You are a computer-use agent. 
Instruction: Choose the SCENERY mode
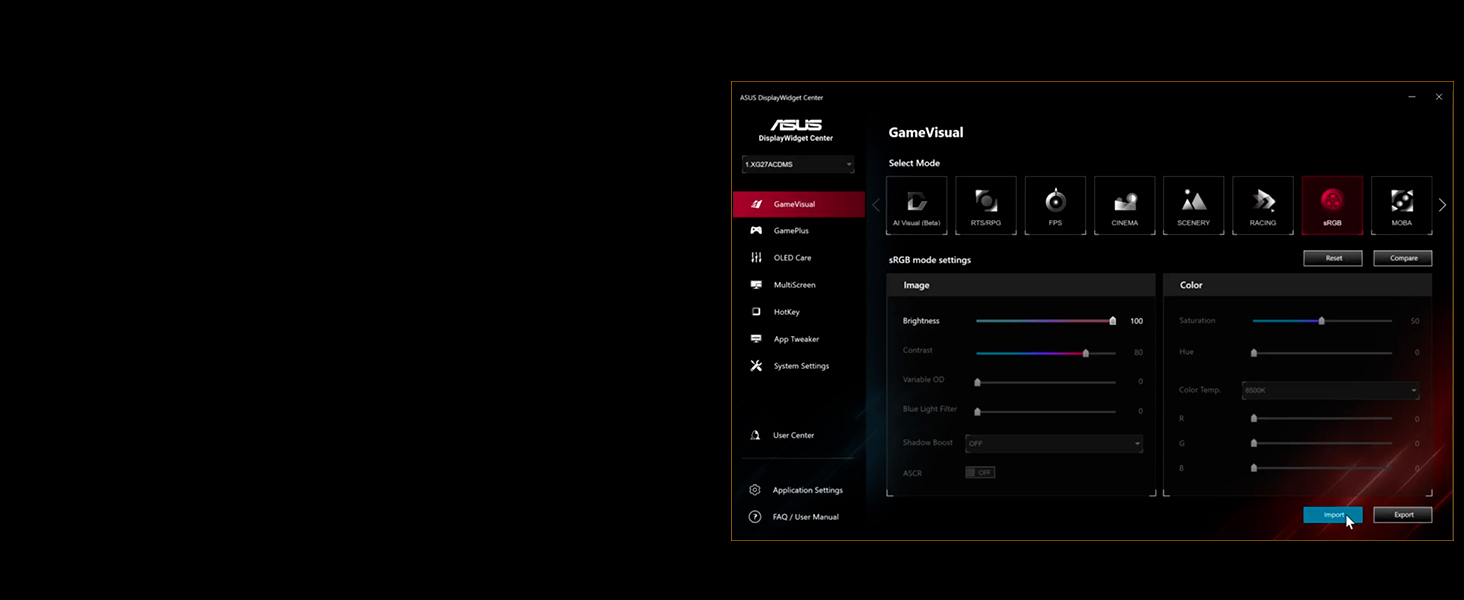click(x=1193, y=205)
